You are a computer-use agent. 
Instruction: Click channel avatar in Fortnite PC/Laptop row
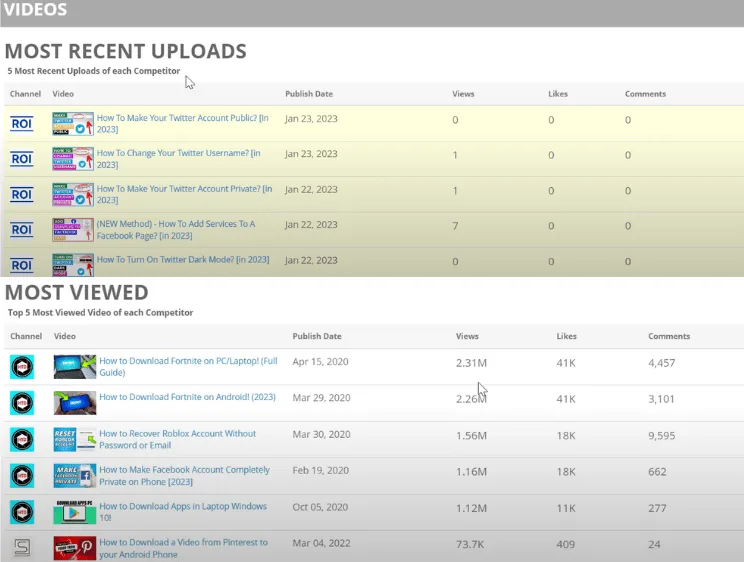tap(22, 367)
